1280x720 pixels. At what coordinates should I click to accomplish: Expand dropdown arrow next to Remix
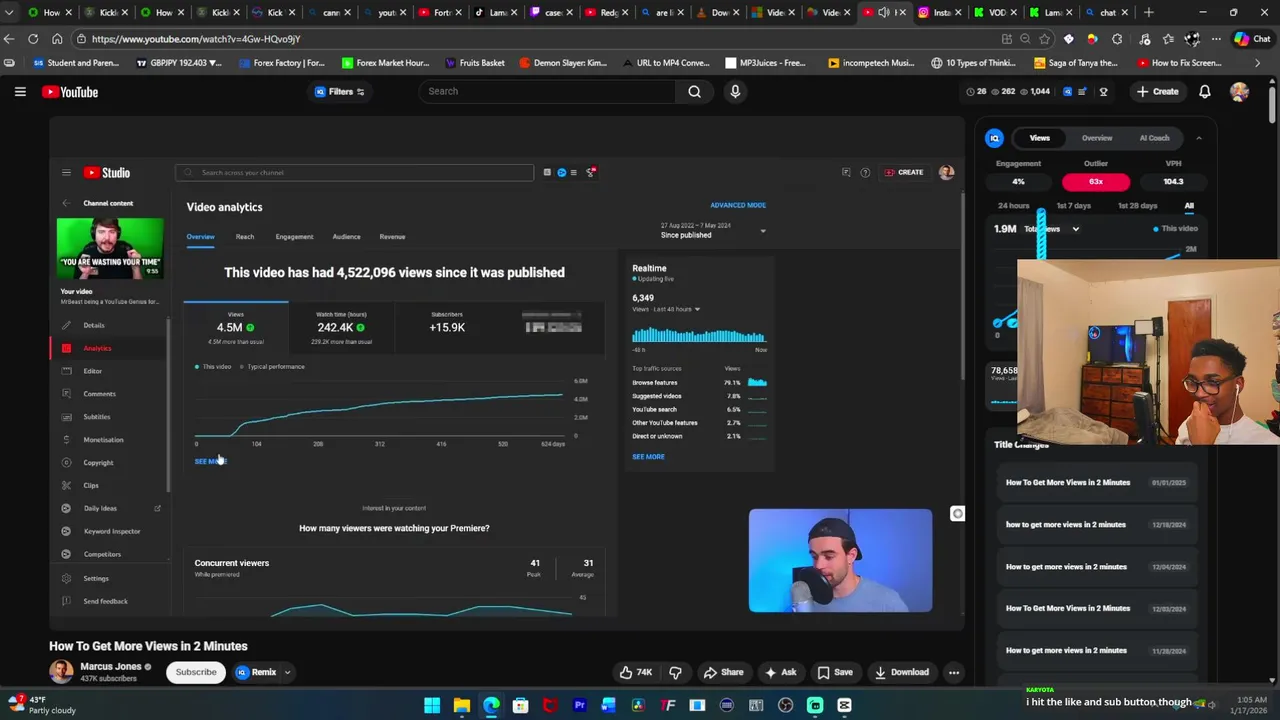coord(287,672)
